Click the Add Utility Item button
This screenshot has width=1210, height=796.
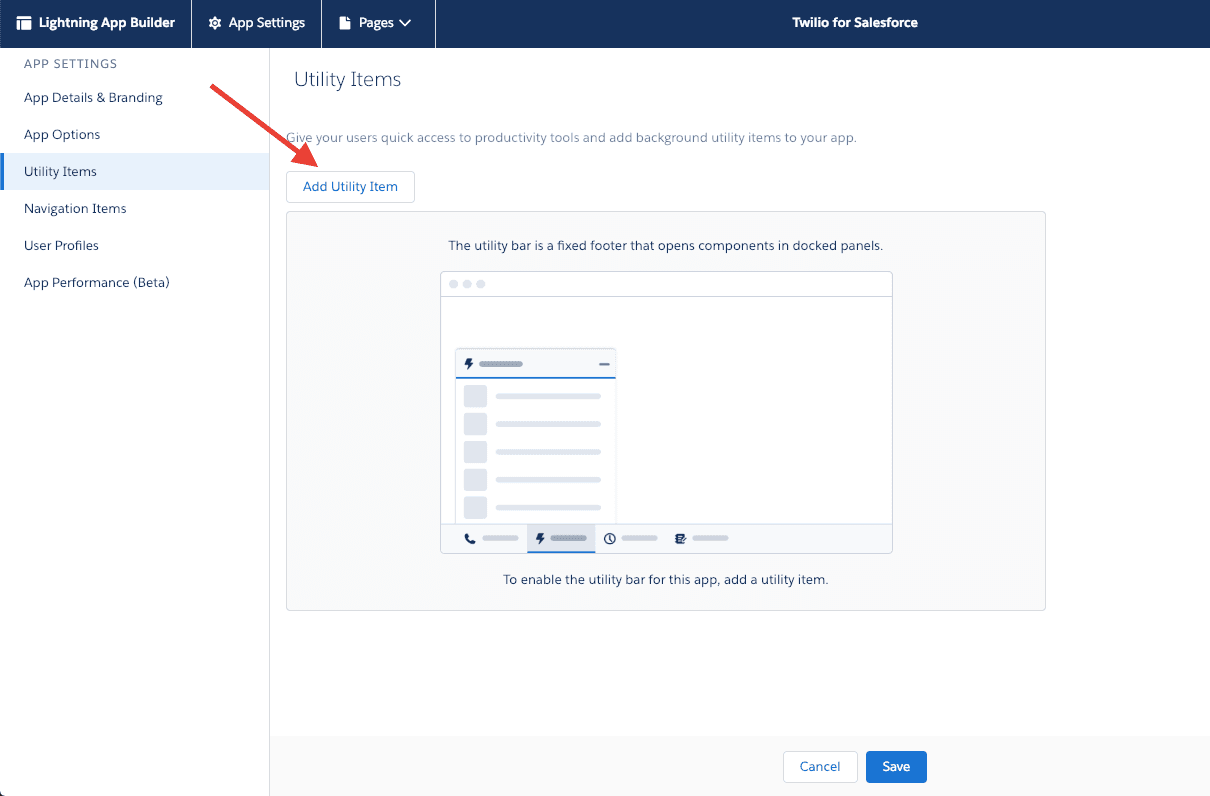click(x=350, y=186)
